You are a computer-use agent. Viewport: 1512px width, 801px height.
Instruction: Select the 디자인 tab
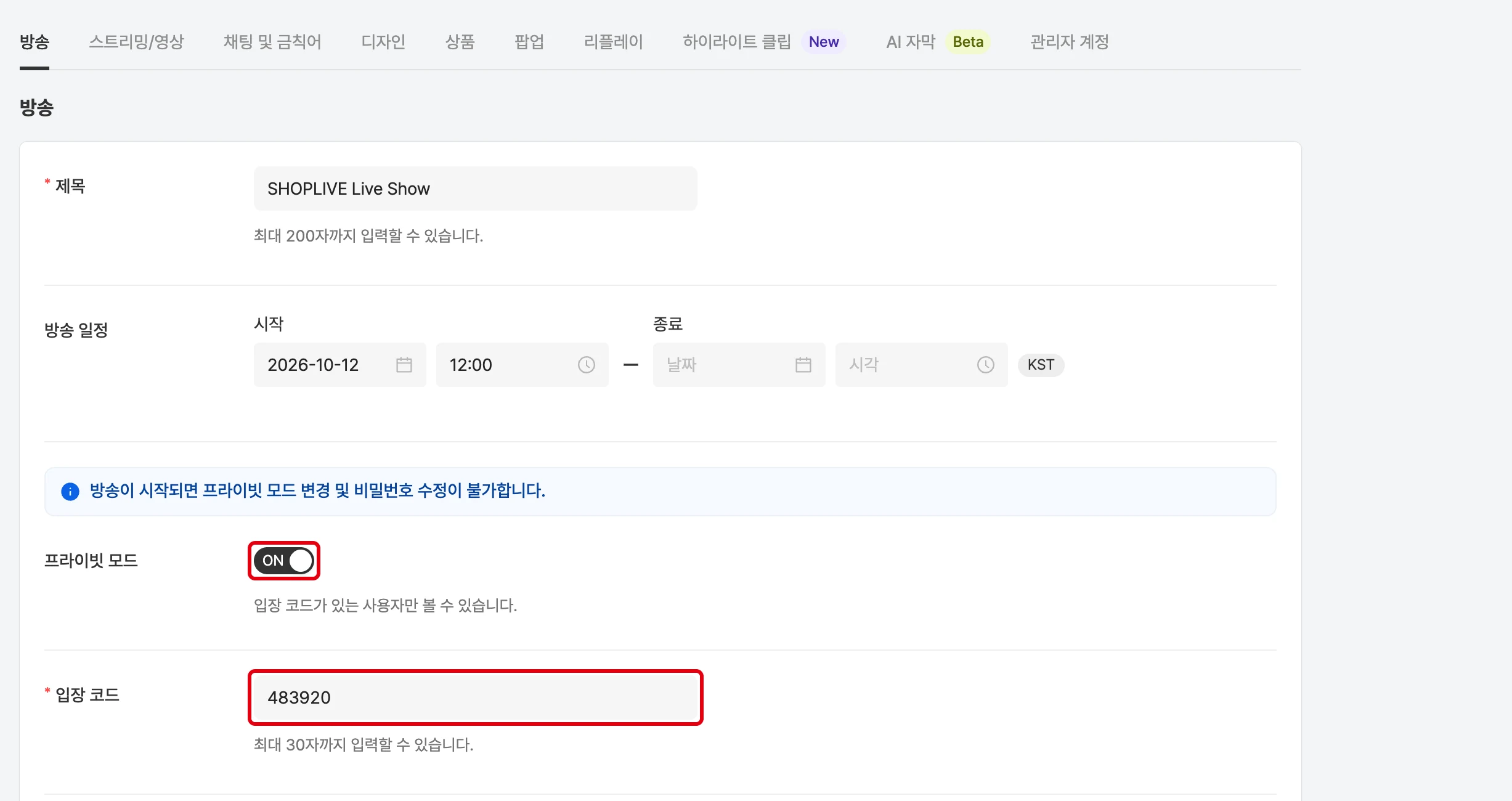click(383, 42)
